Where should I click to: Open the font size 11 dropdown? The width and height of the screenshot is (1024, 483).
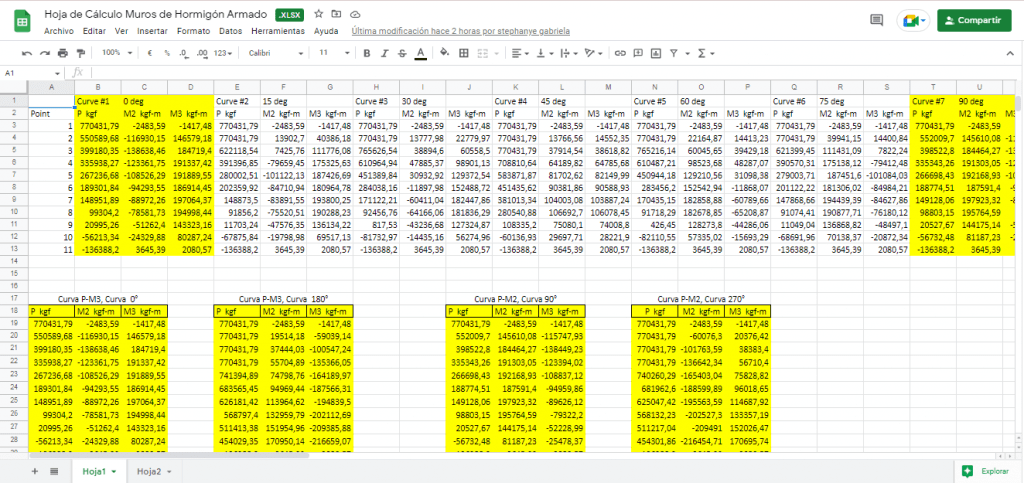334,53
